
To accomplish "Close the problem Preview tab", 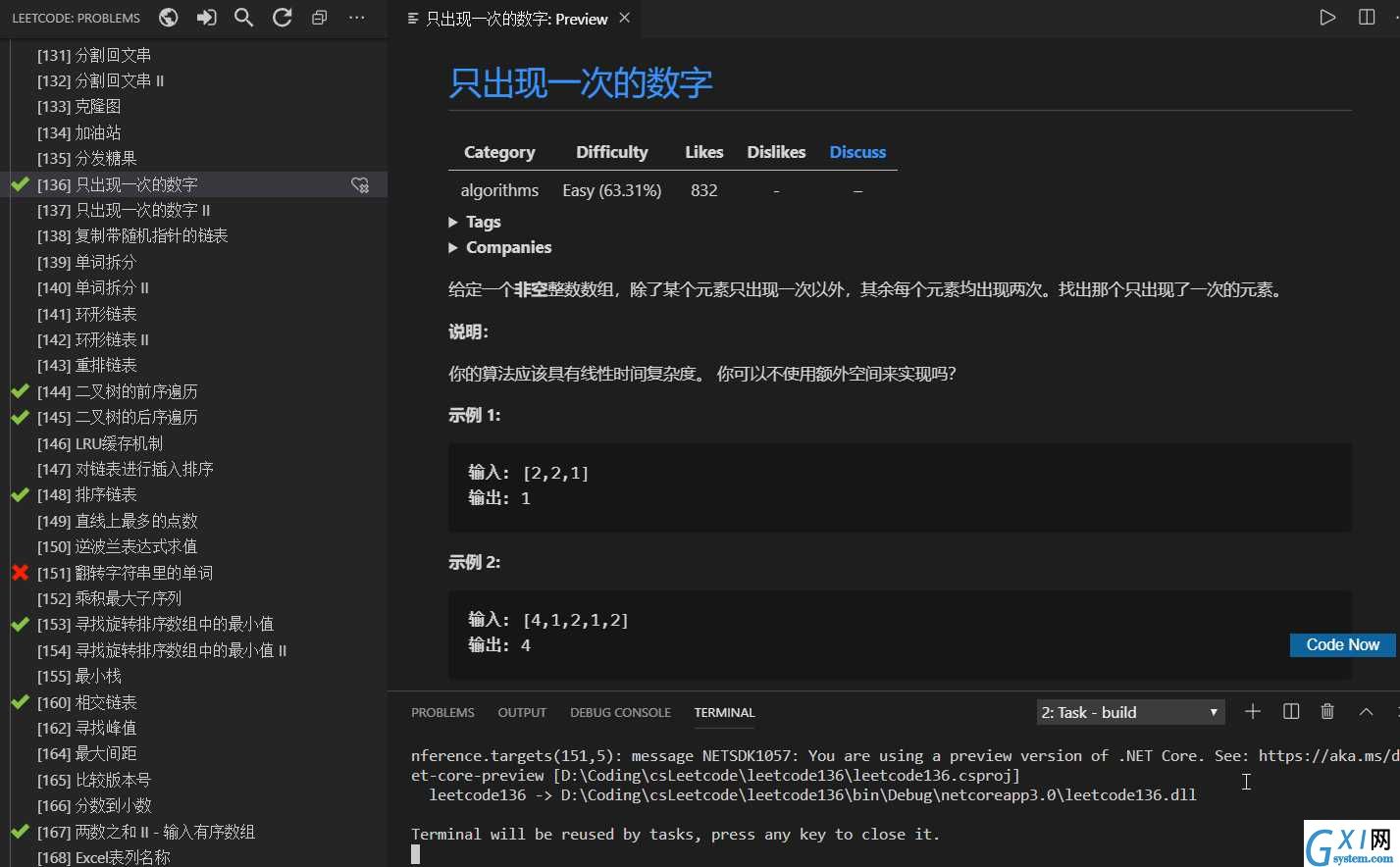I will 625,18.
